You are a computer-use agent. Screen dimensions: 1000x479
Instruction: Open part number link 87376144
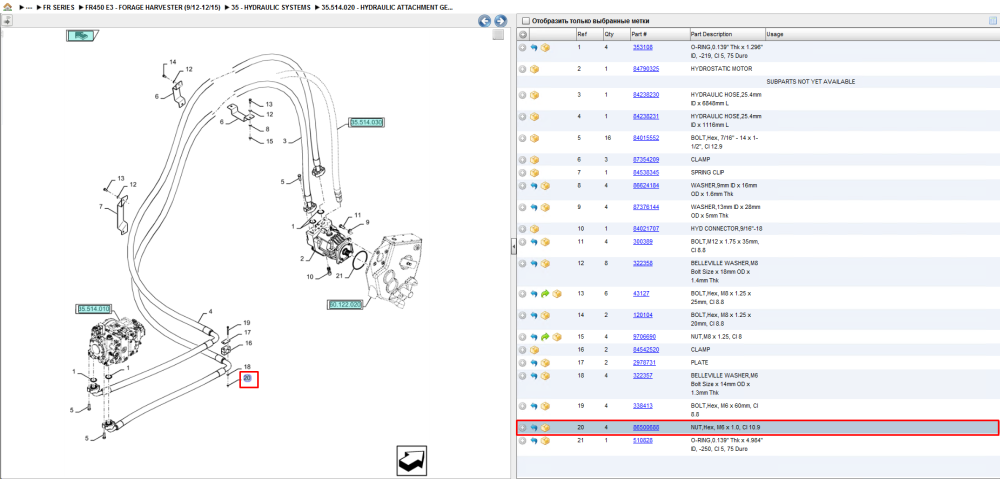645,207
